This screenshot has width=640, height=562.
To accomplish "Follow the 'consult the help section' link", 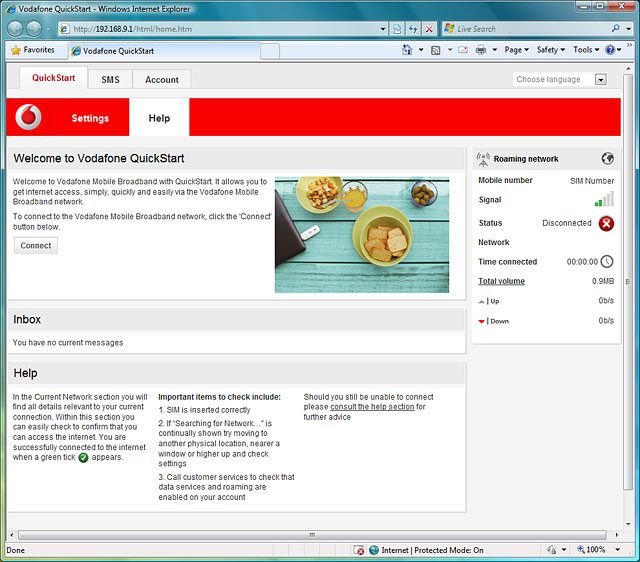I will click(x=372, y=407).
